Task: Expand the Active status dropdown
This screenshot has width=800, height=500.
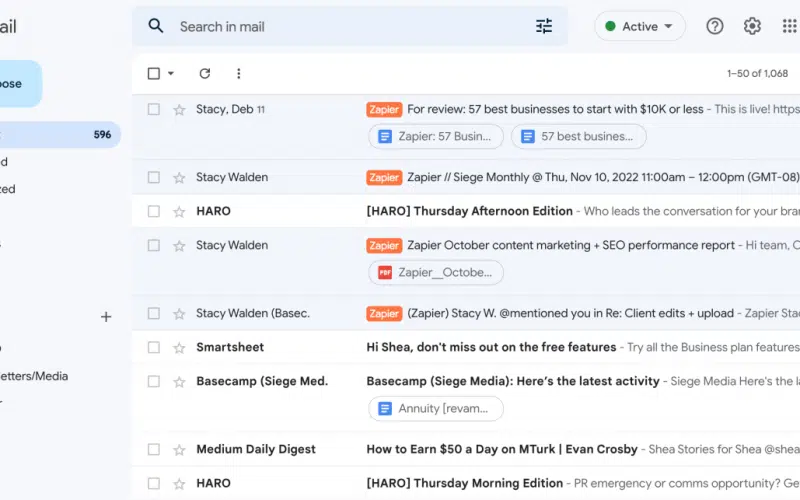Action: (x=640, y=27)
